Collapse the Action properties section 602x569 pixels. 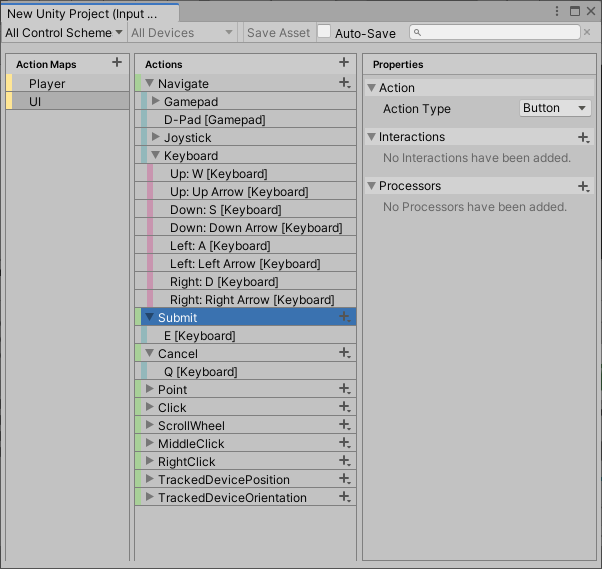pos(371,88)
